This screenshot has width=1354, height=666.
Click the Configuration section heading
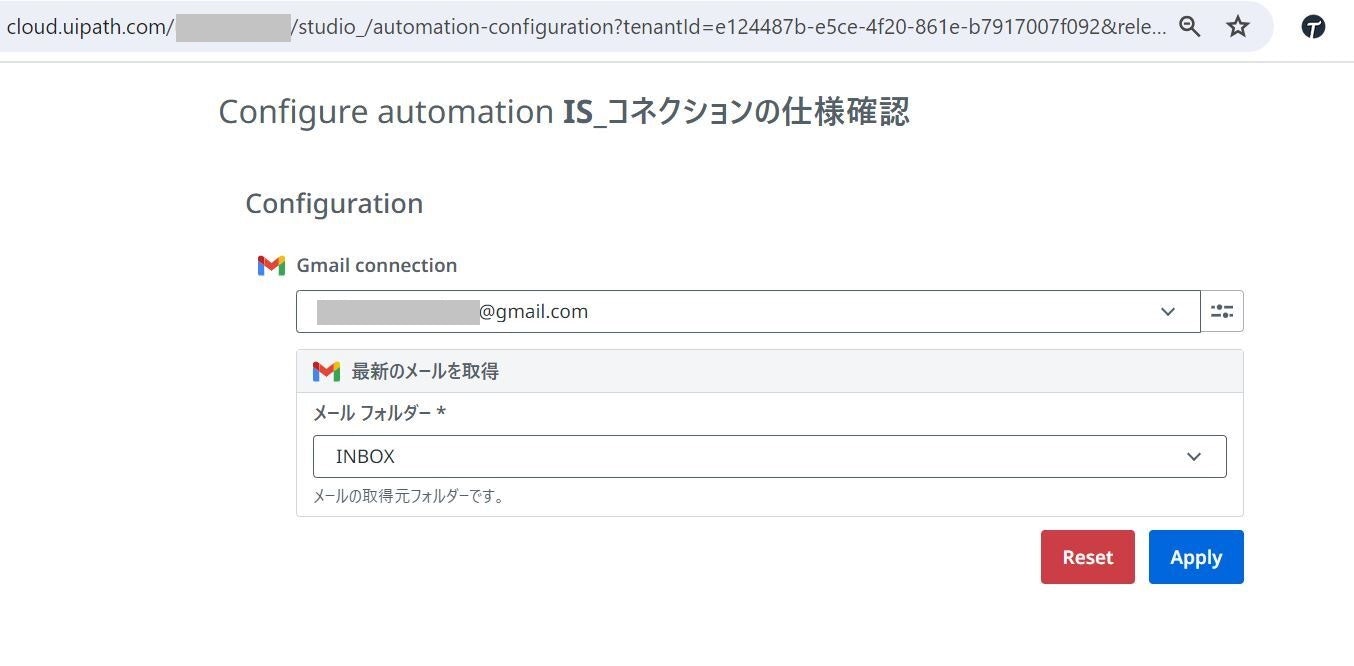(x=334, y=203)
